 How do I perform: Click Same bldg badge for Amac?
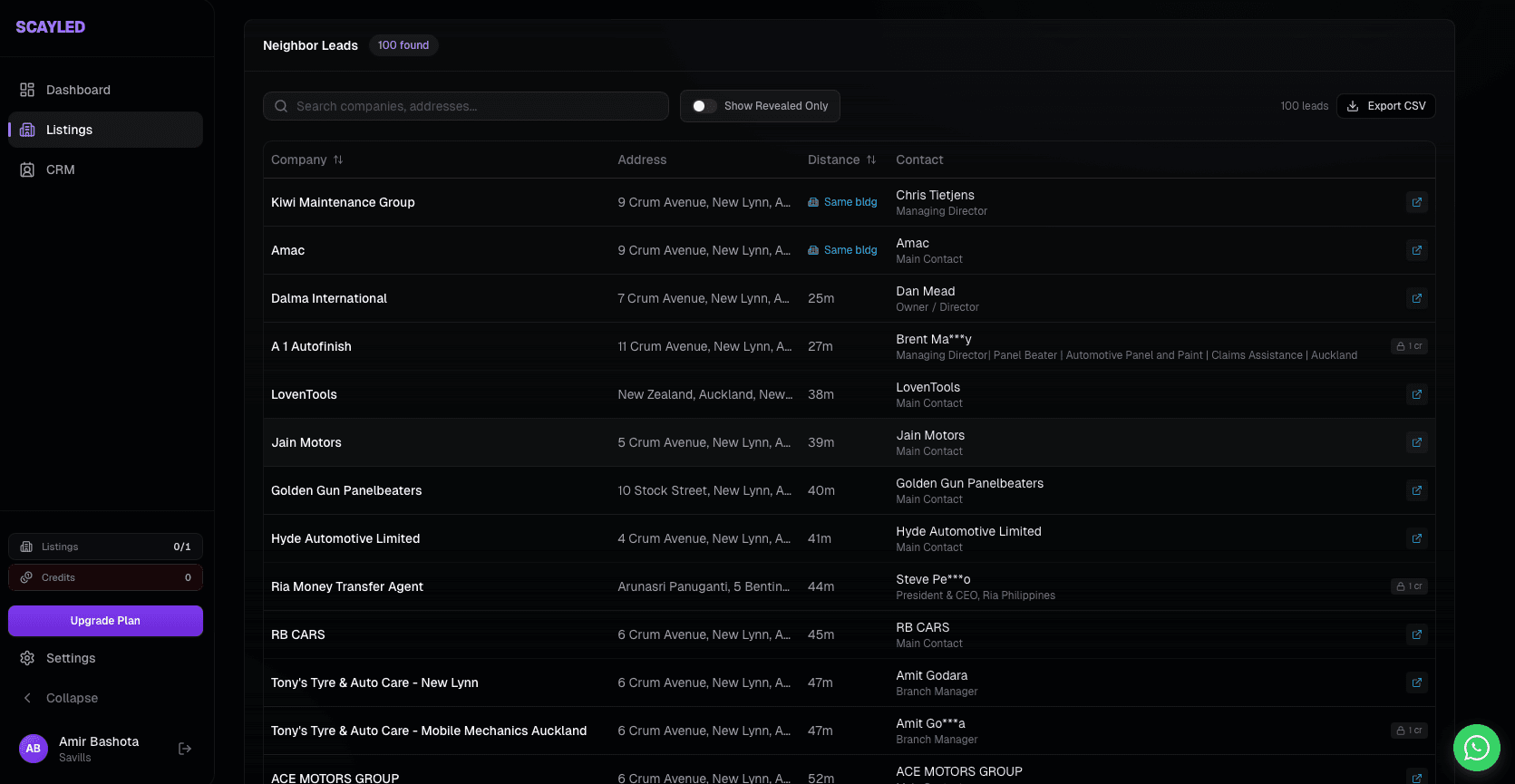point(842,250)
